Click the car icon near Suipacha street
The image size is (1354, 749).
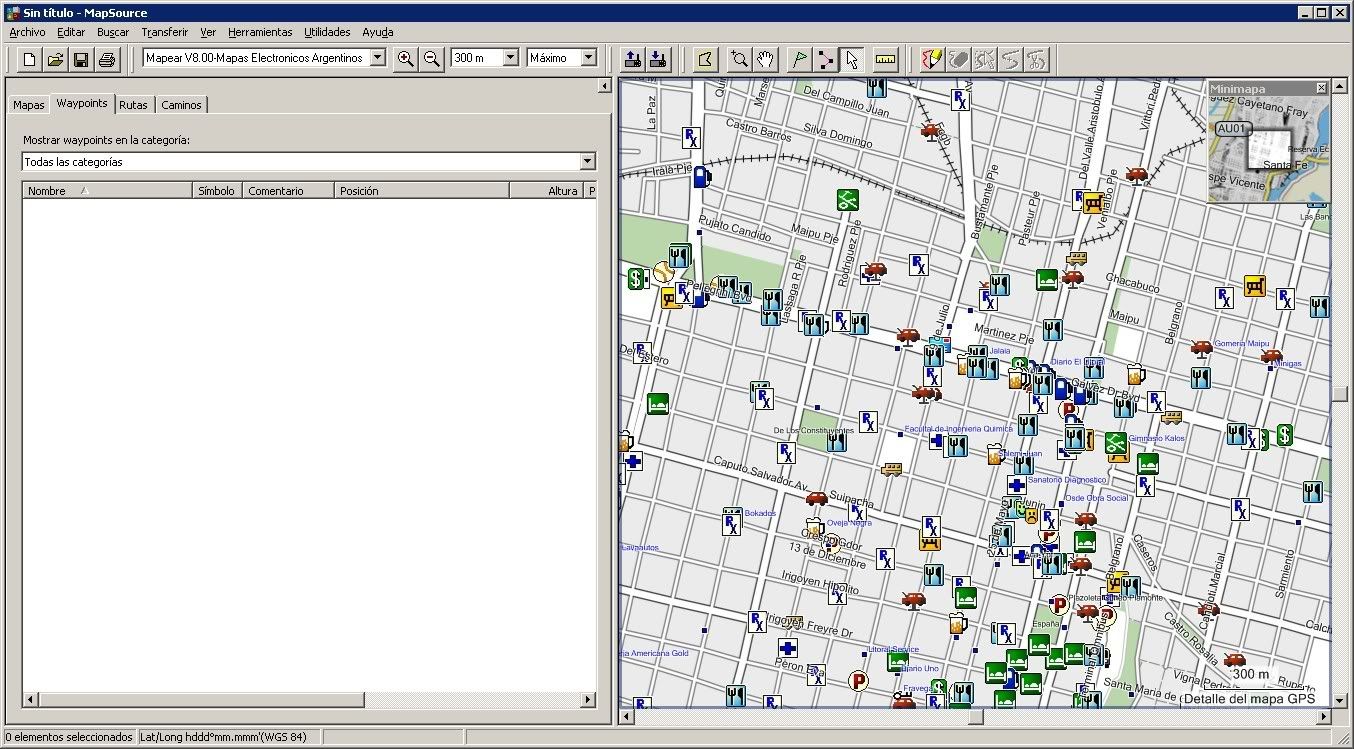pyautogui.click(x=817, y=498)
